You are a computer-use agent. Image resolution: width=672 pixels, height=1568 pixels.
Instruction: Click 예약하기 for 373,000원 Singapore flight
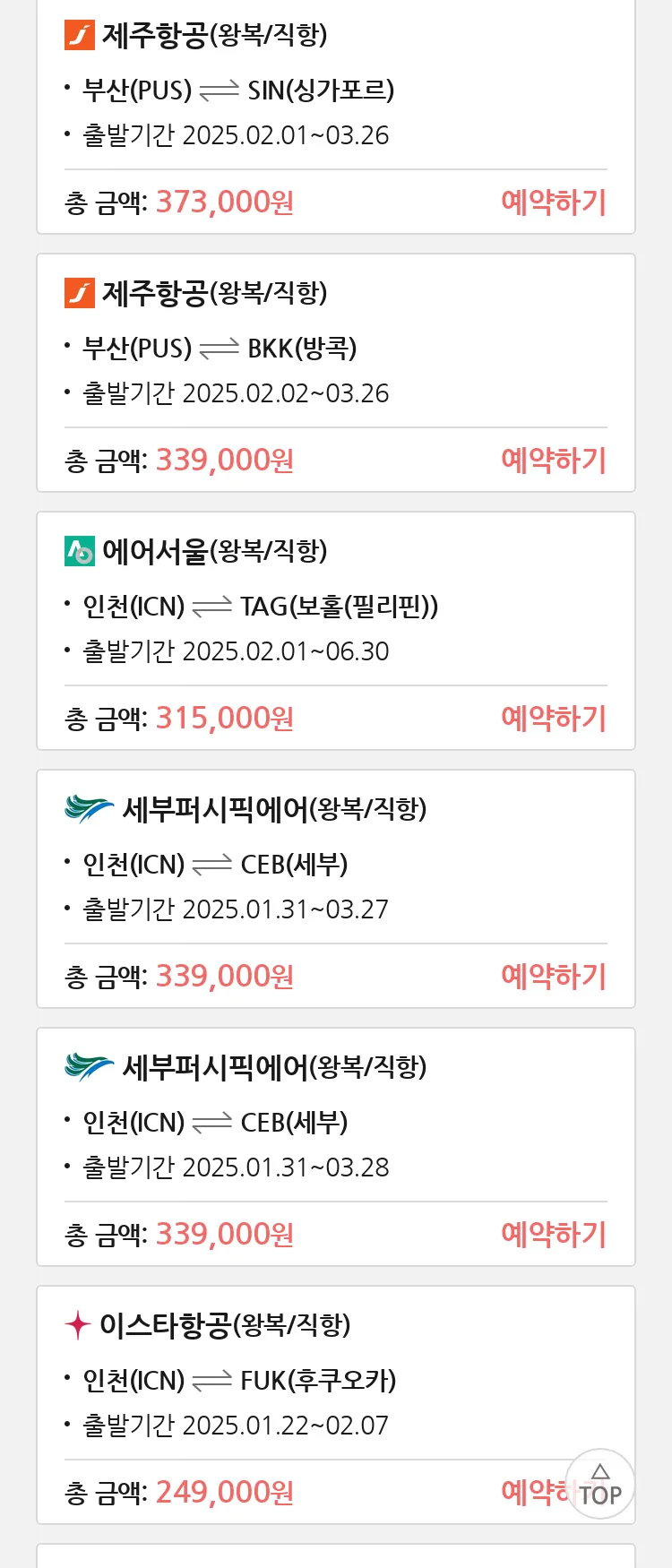[554, 202]
